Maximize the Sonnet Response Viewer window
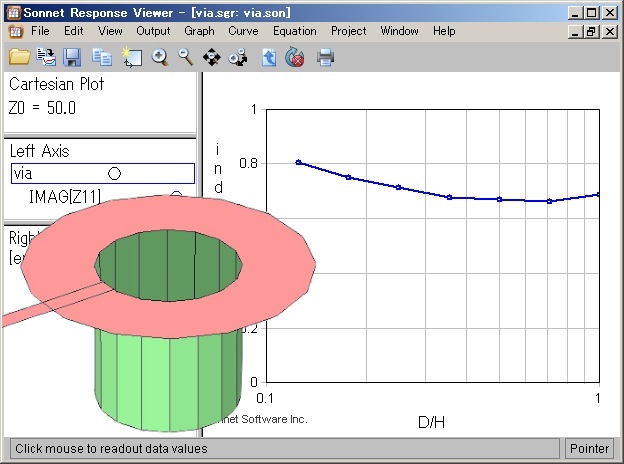 coord(591,13)
